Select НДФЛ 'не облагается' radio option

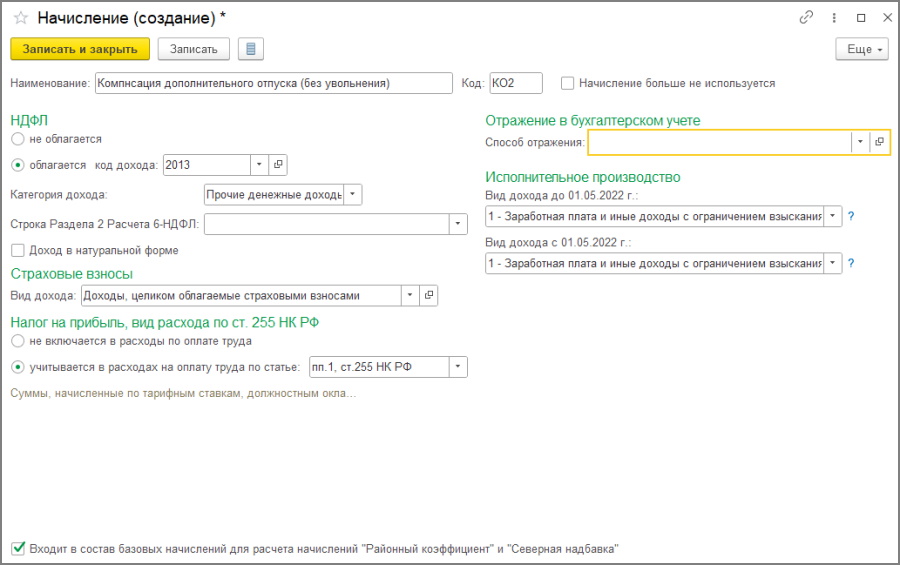(18, 139)
